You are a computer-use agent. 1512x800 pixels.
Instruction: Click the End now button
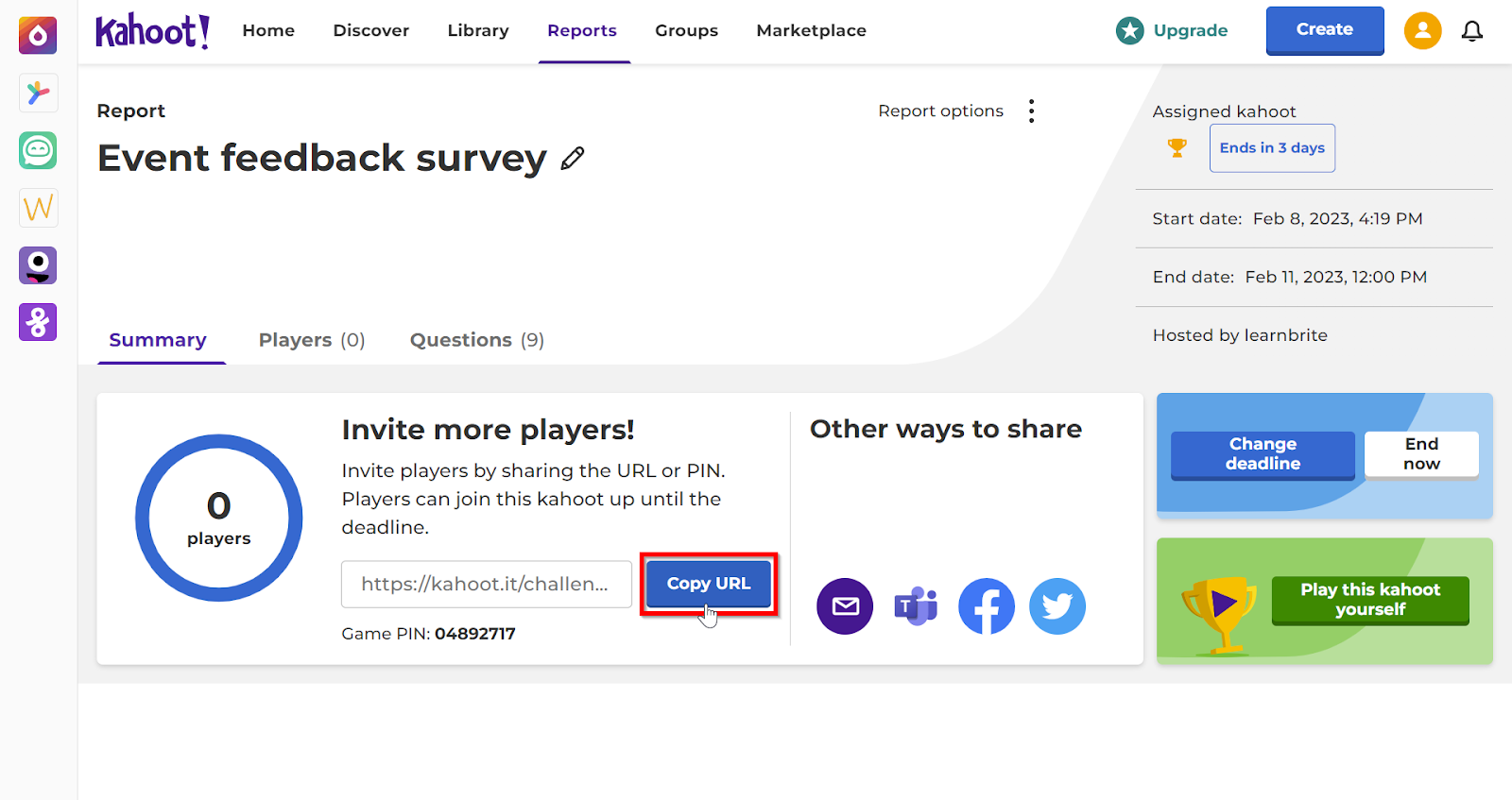click(1421, 454)
